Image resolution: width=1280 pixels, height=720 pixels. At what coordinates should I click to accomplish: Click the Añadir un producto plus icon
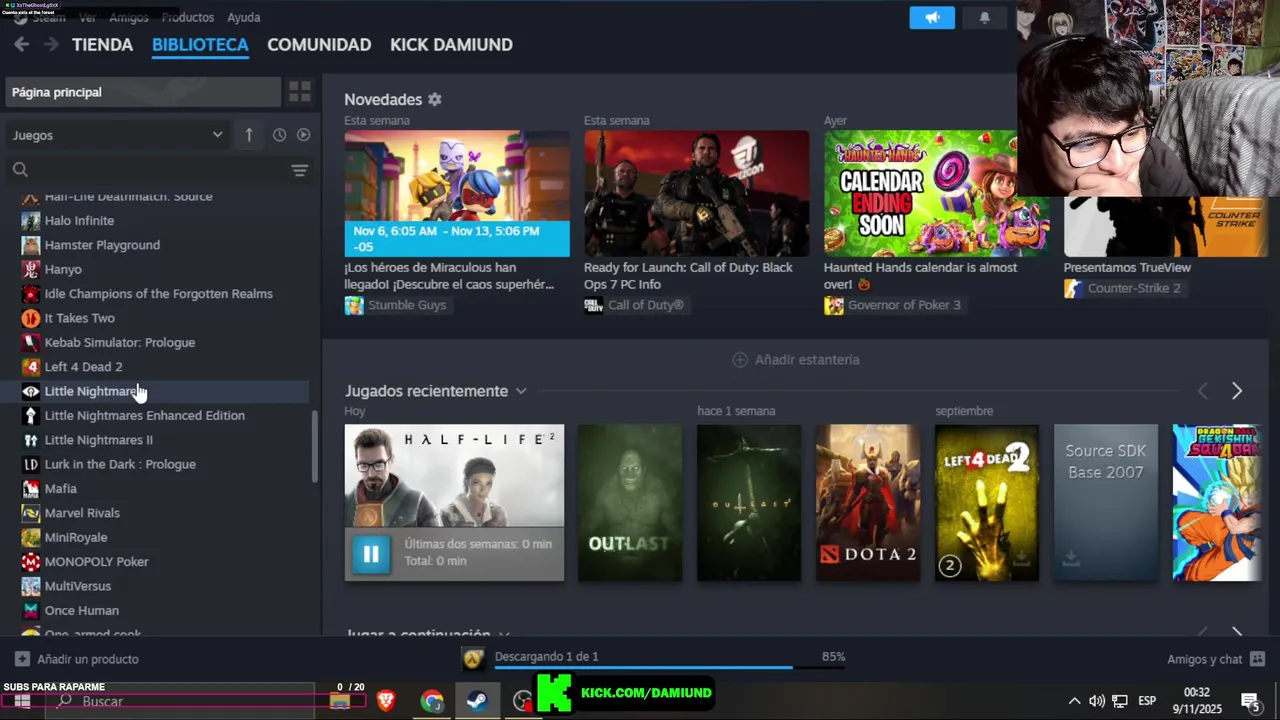[x=22, y=659]
